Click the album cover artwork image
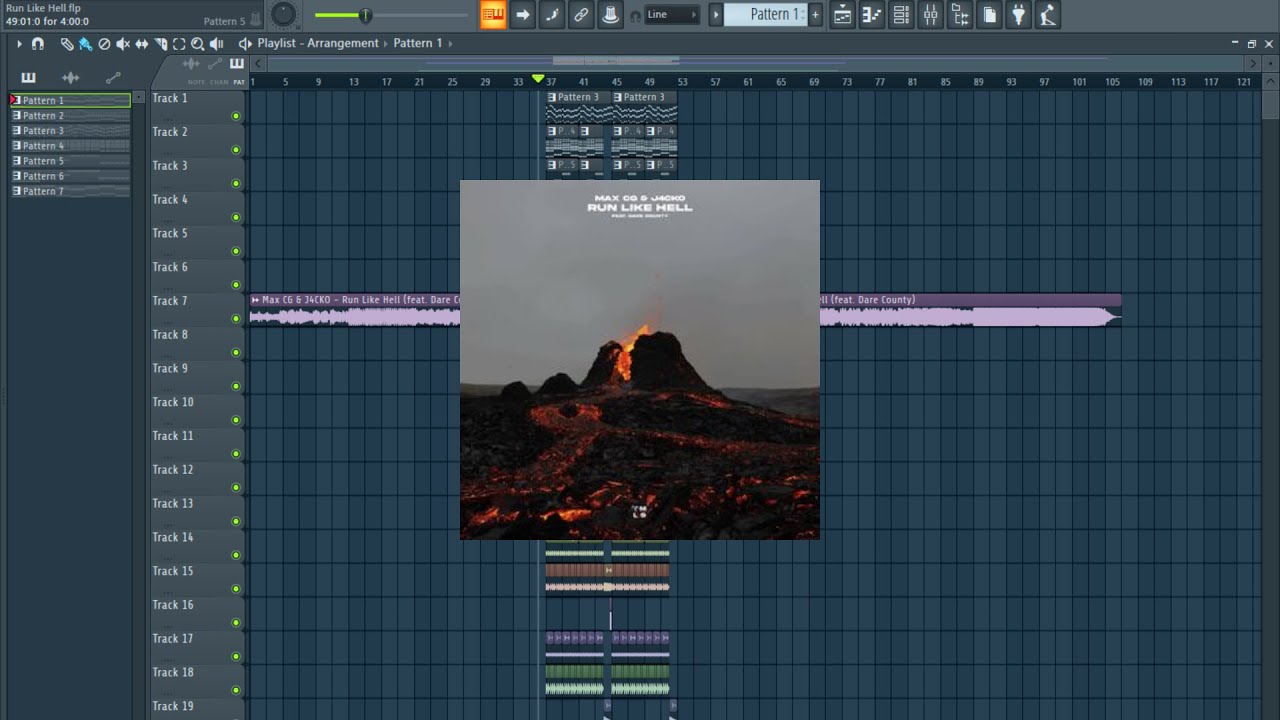Image resolution: width=1280 pixels, height=720 pixels. point(640,360)
